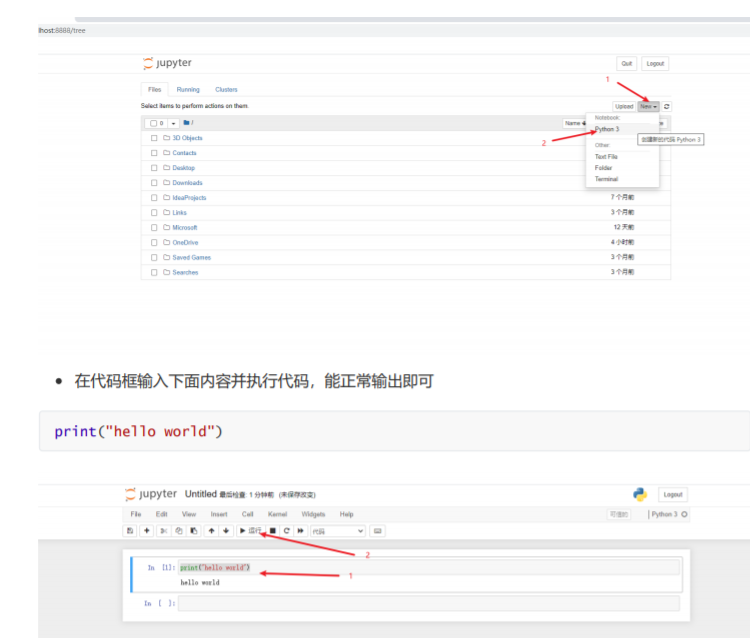The image size is (750, 638).
Task: Open the command palette keyboard icon
Action: (x=377, y=531)
